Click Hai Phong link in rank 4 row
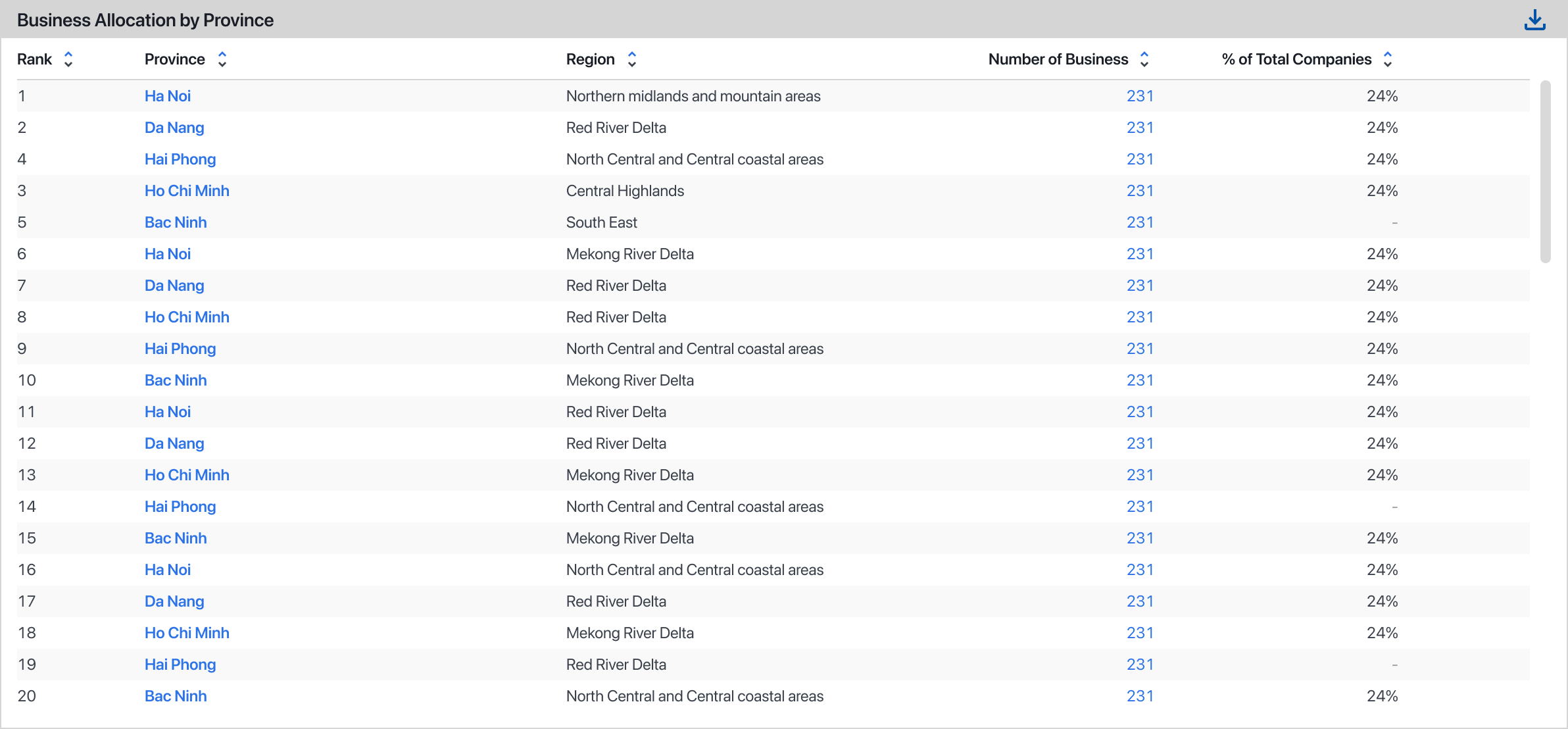This screenshot has width=1568, height=729. 180,159
